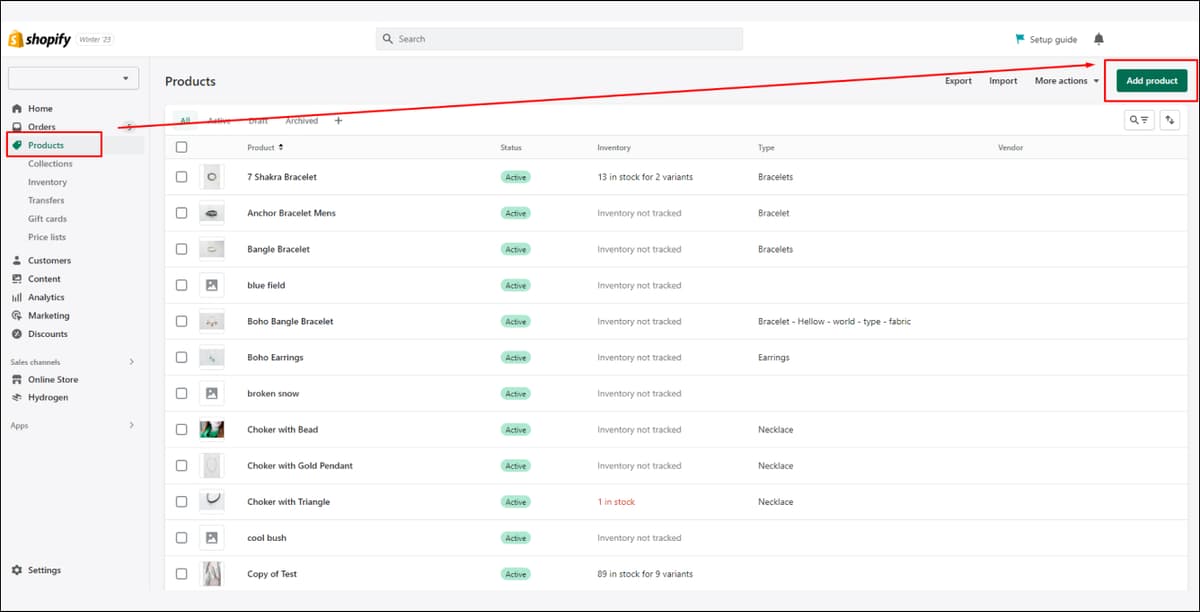Click the sort products icon button
Screen dimensions: 1200x612
pyautogui.click(x=1170, y=119)
